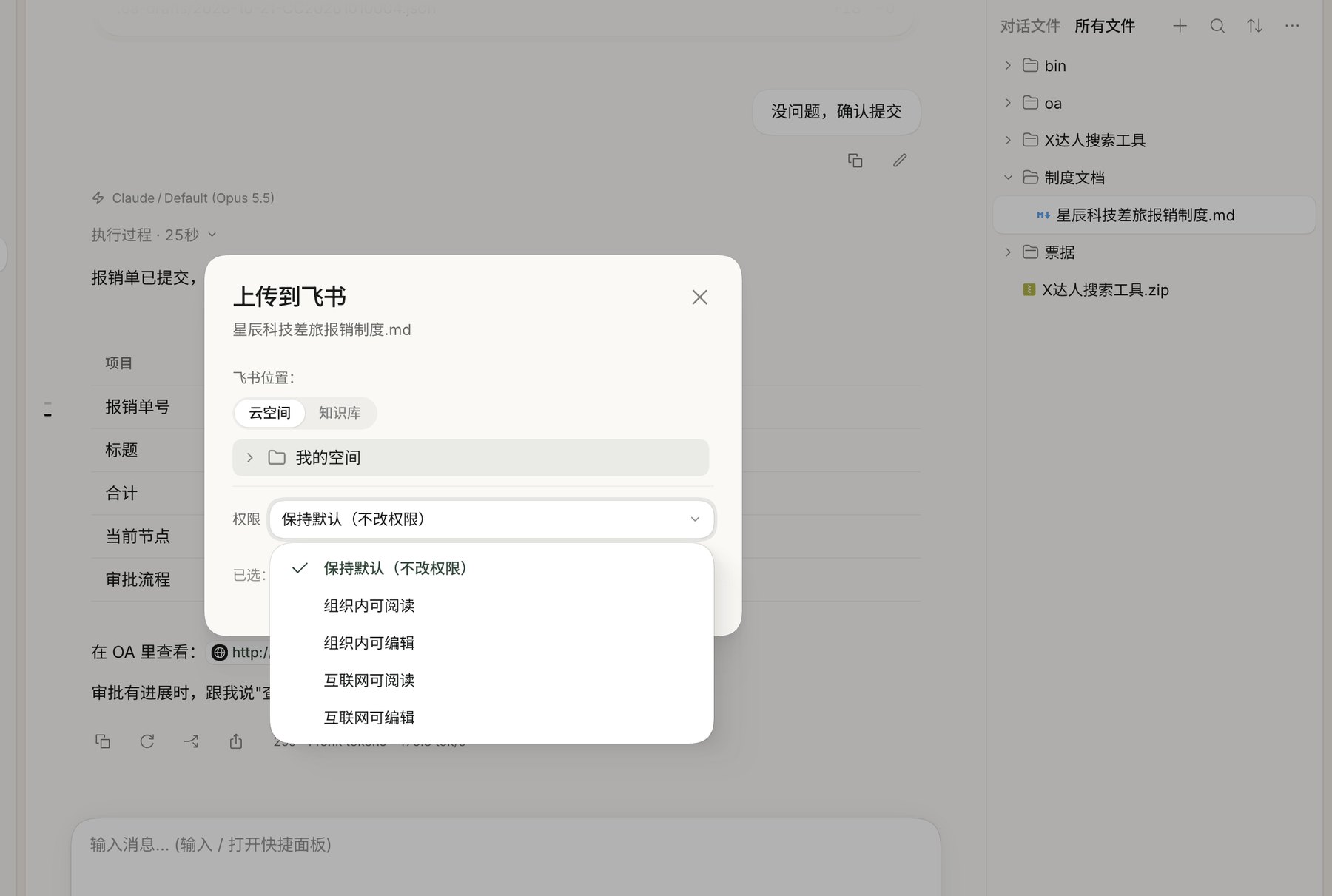
Task: Expand the bin folder
Action: [x=1008, y=65]
